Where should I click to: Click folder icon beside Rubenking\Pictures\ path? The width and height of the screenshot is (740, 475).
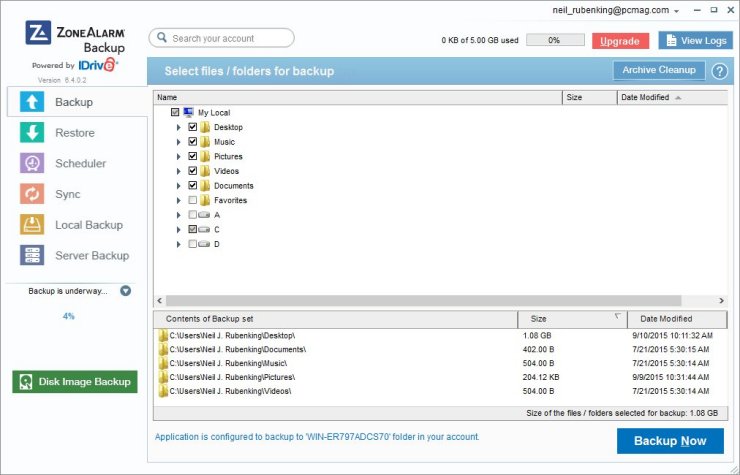(x=163, y=377)
